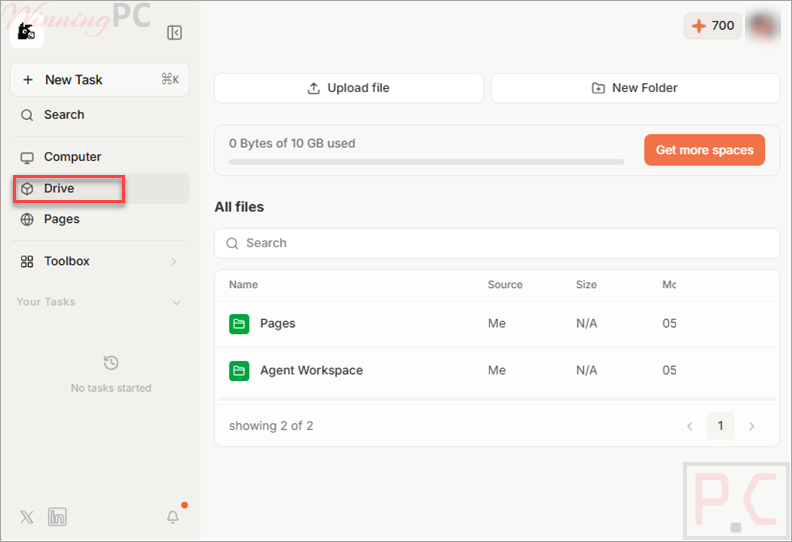
Task: Go to the next page arrow
Action: [752, 426]
